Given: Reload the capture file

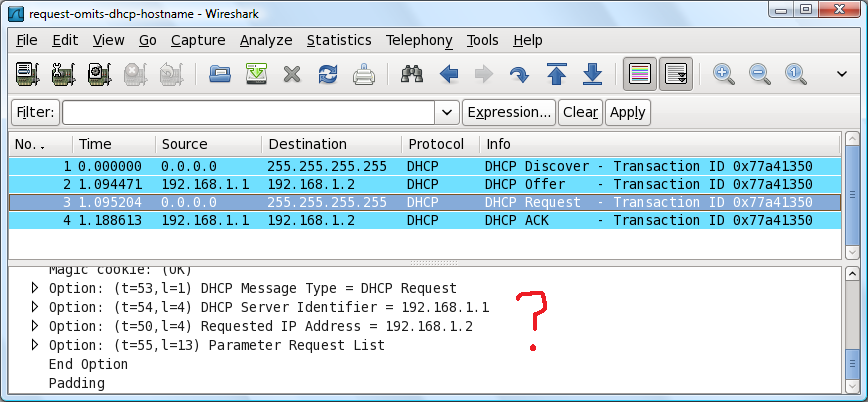Looking at the screenshot, I should pos(327,74).
